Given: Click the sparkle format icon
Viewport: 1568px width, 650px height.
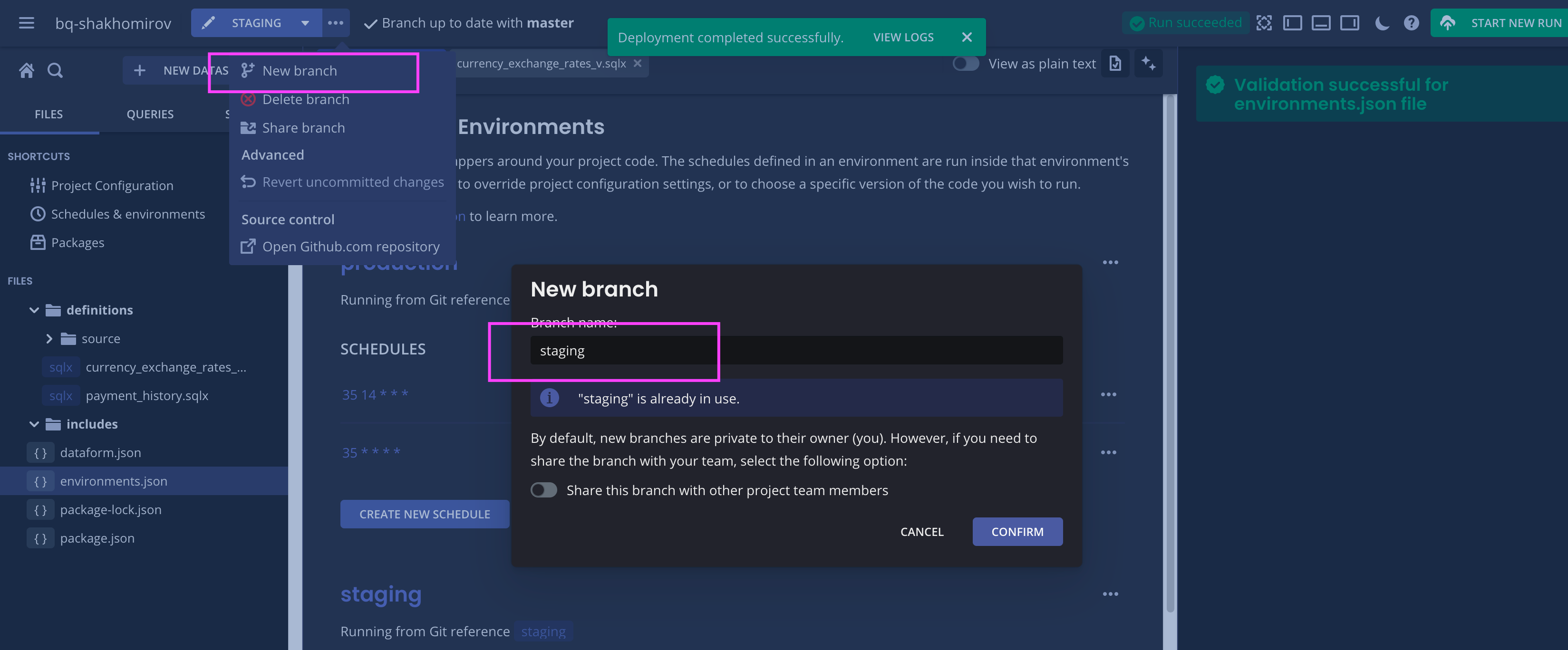Looking at the screenshot, I should coord(1148,63).
